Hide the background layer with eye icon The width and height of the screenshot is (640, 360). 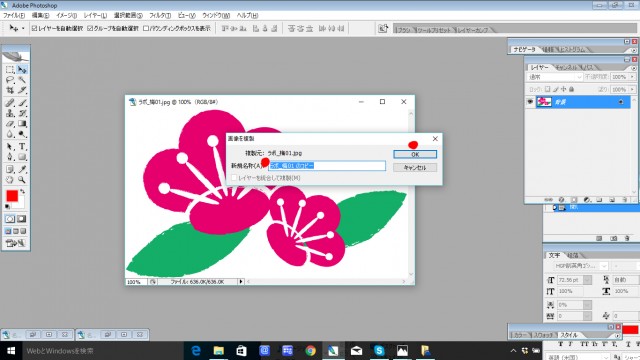tap(530, 102)
